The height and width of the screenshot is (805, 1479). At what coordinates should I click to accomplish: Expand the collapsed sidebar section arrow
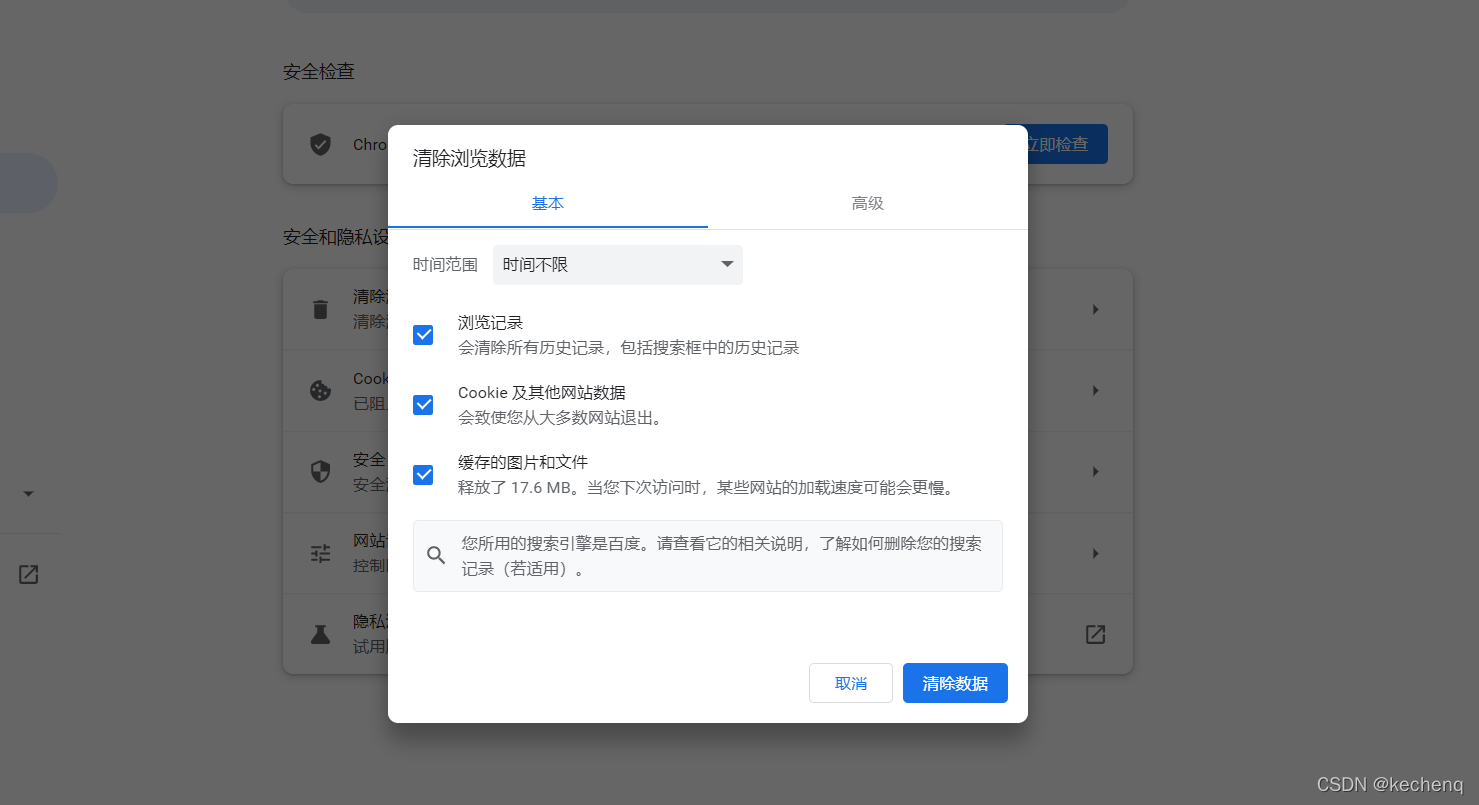click(27, 493)
